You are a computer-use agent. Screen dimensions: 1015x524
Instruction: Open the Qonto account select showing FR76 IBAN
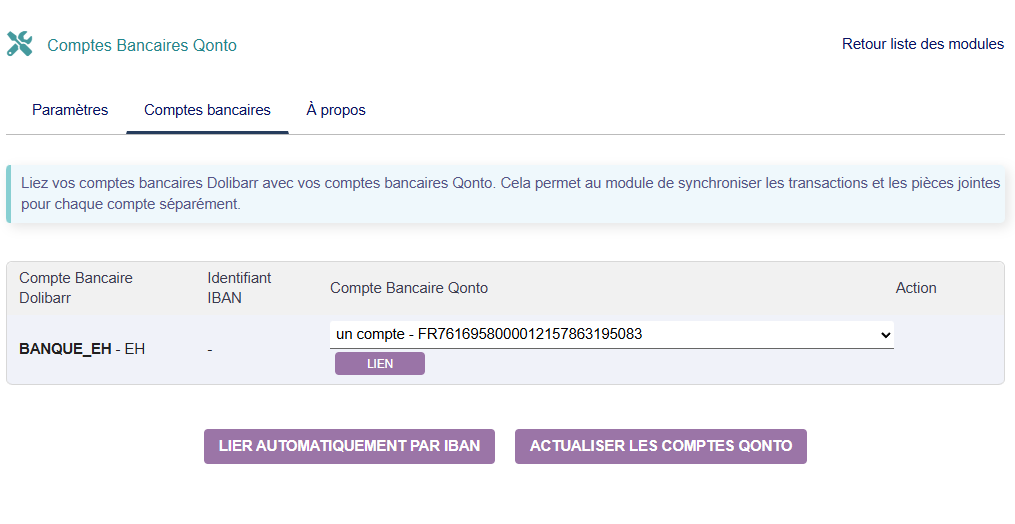click(x=600, y=335)
